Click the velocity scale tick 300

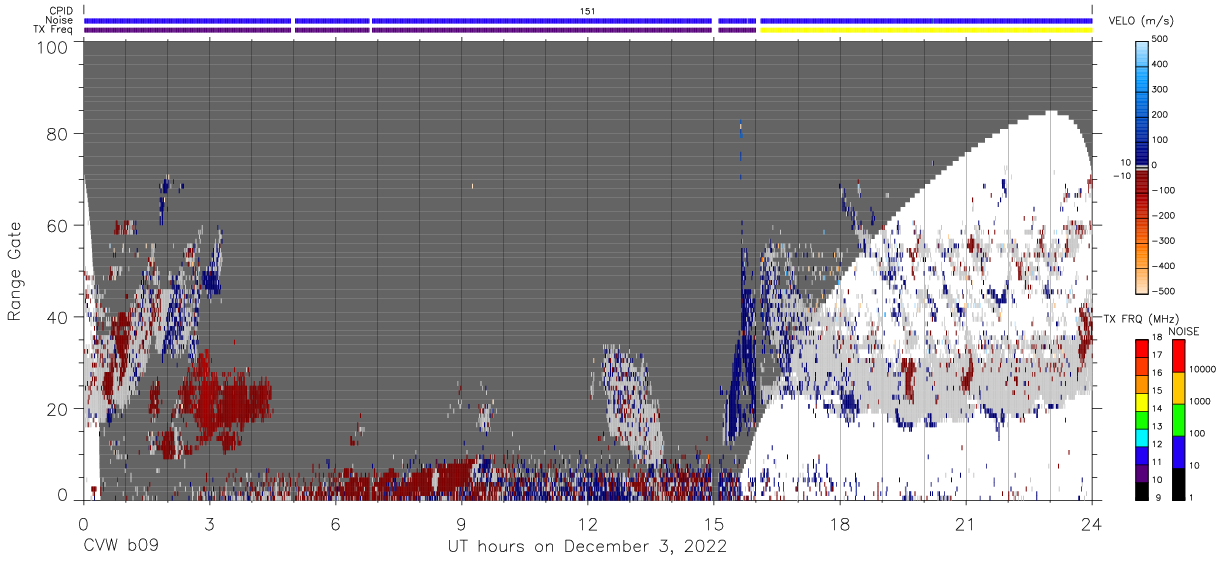point(1161,89)
